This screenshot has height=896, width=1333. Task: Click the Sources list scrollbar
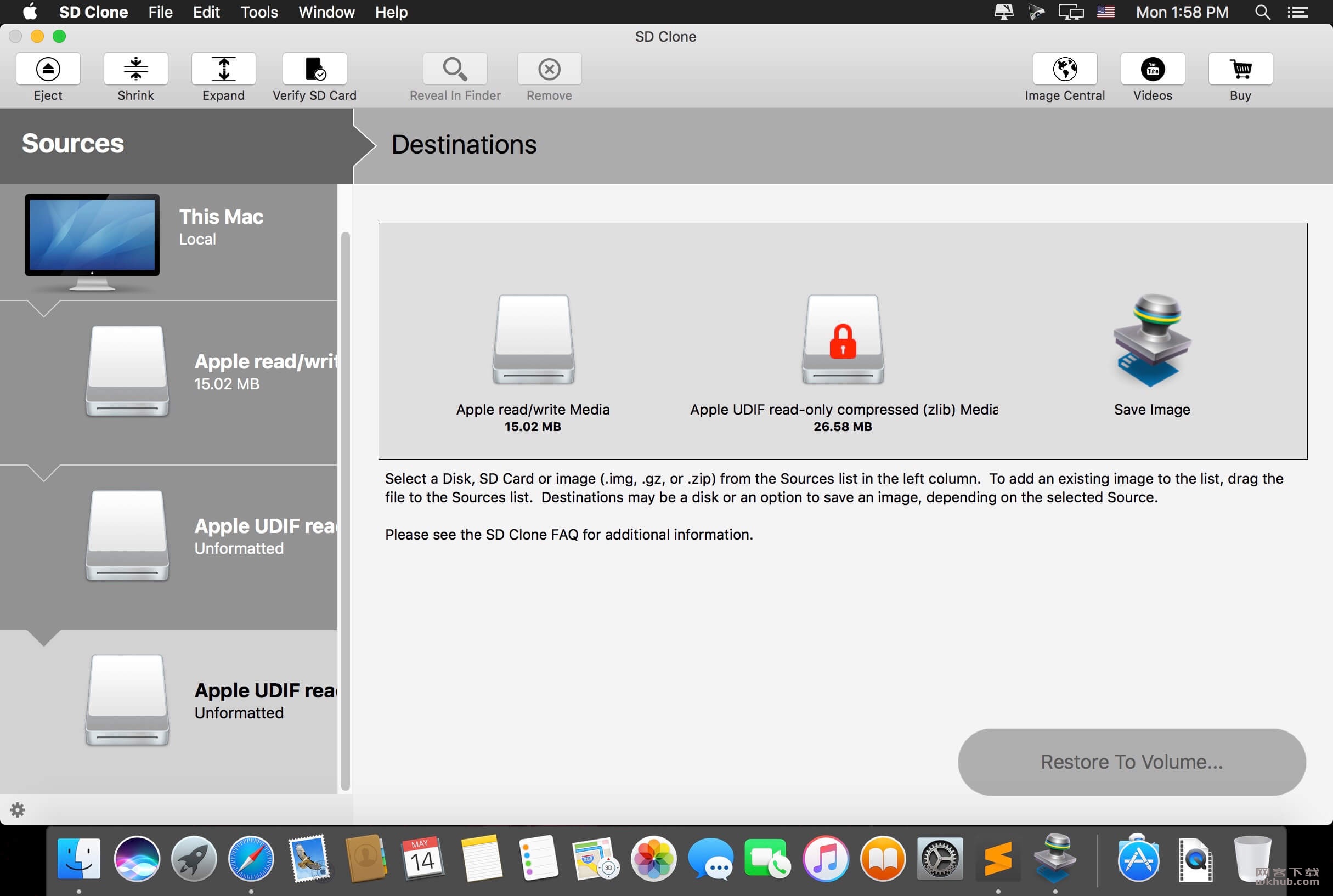tap(344, 512)
